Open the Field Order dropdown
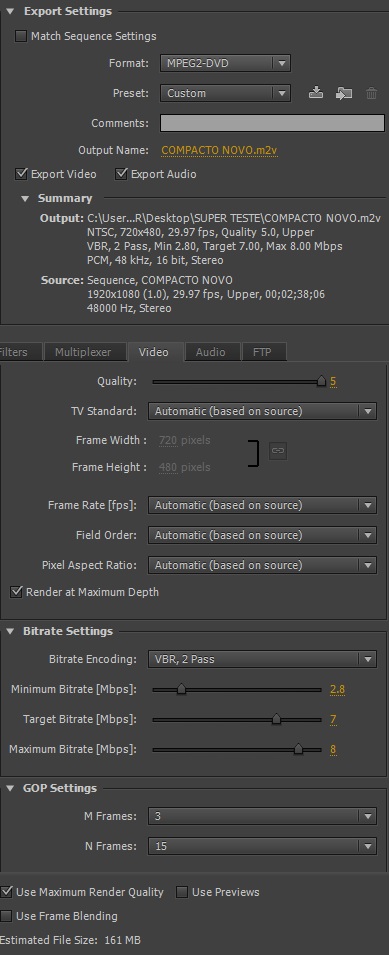The height and width of the screenshot is (955, 389). pyautogui.click(x=262, y=535)
